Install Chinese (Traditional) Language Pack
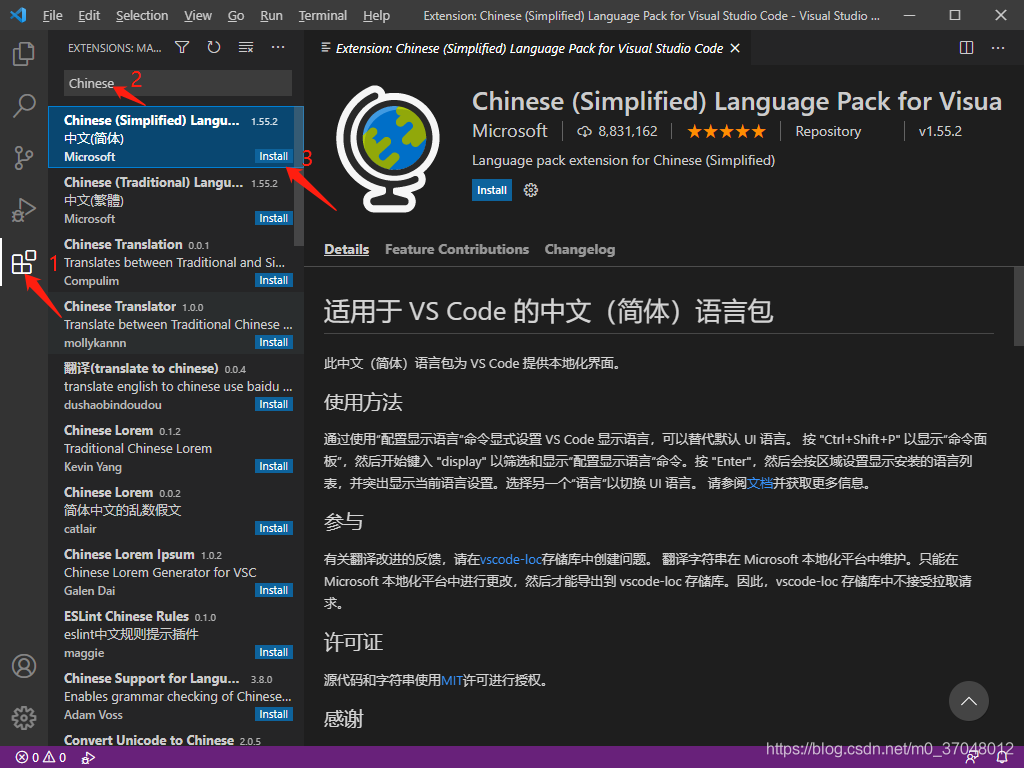The image size is (1024, 768). (273, 218)
